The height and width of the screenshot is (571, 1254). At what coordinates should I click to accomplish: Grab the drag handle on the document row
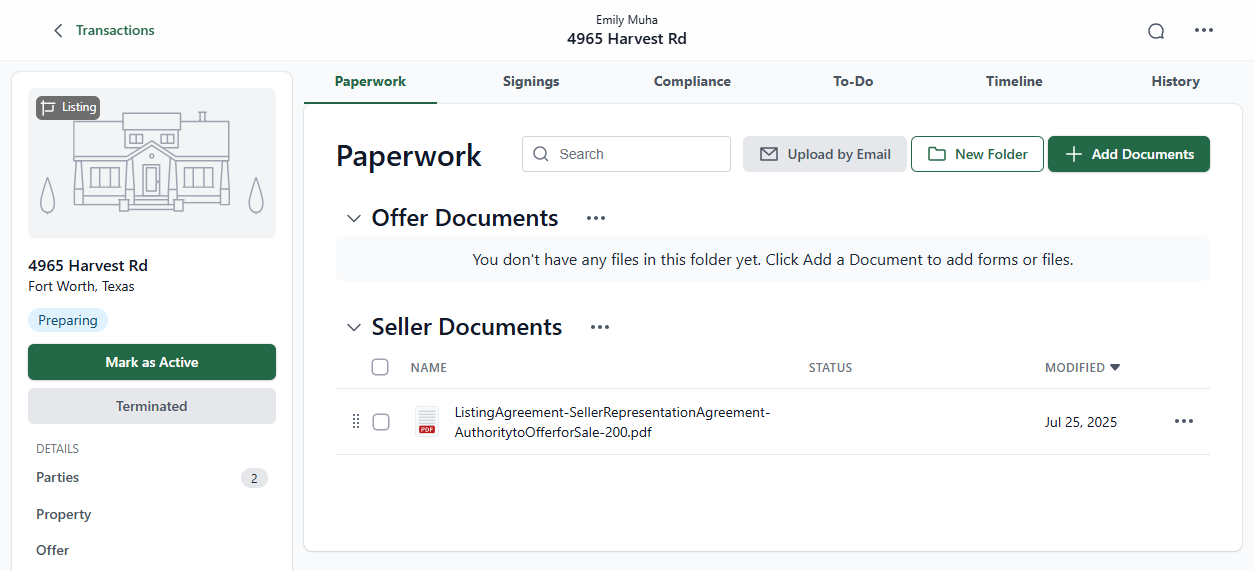[356, 422]
